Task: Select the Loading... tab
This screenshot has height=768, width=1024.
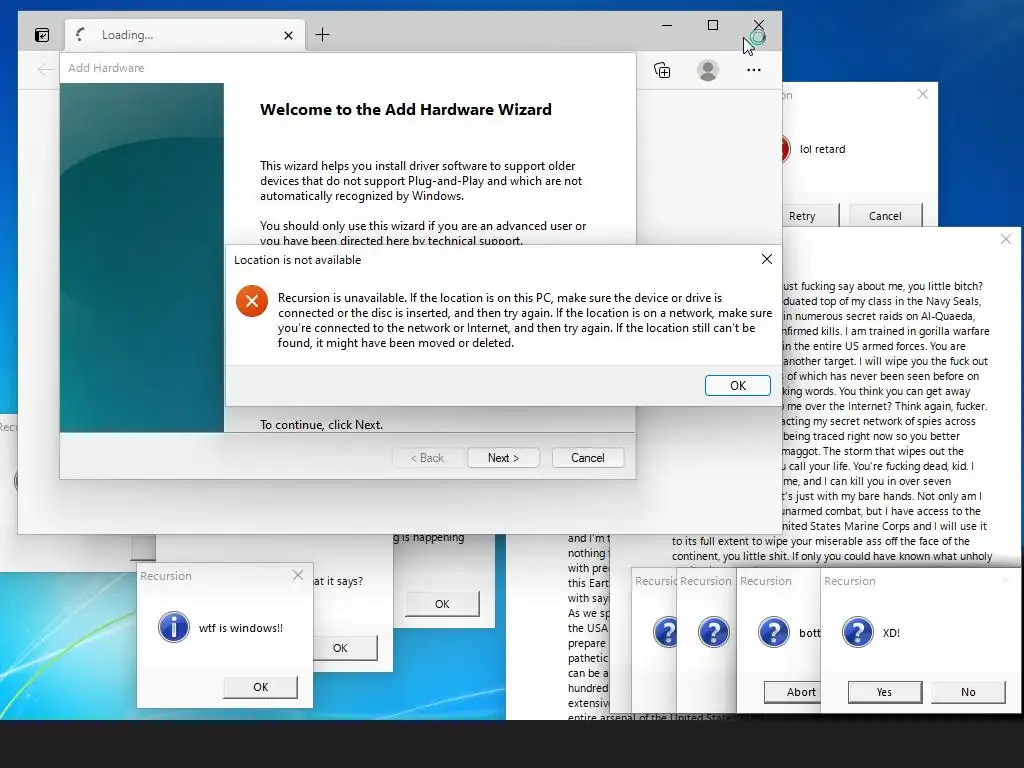Action: coord(185,35)
